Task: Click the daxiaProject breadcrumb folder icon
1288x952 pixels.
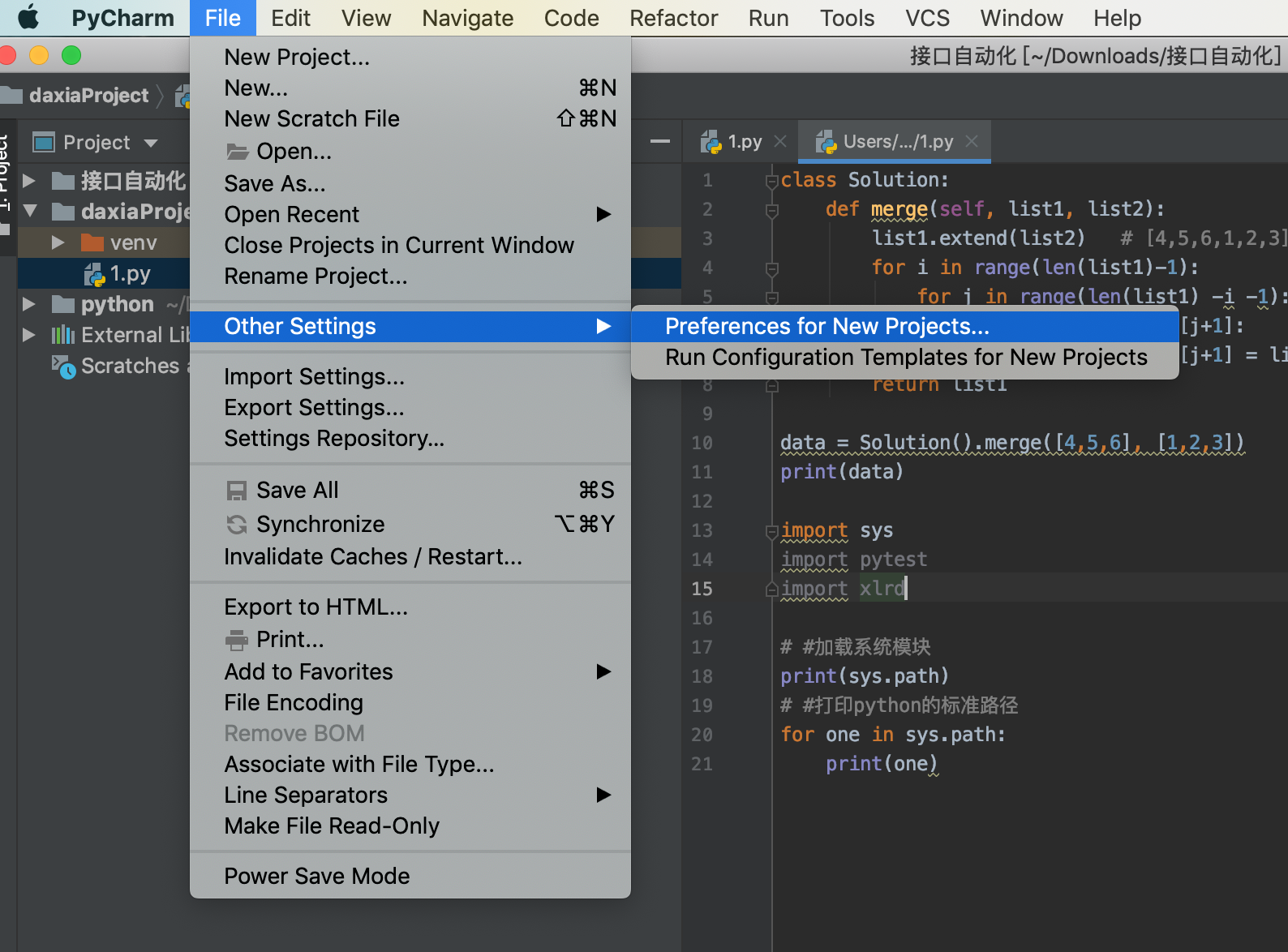Action: [x=11, y=96]
